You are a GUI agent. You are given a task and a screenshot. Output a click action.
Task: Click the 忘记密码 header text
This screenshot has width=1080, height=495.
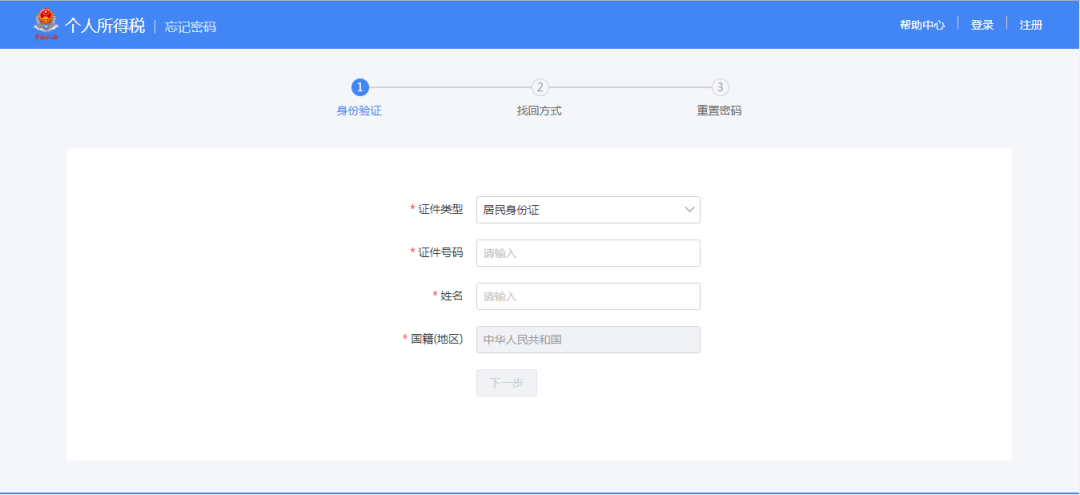point(190,27)
